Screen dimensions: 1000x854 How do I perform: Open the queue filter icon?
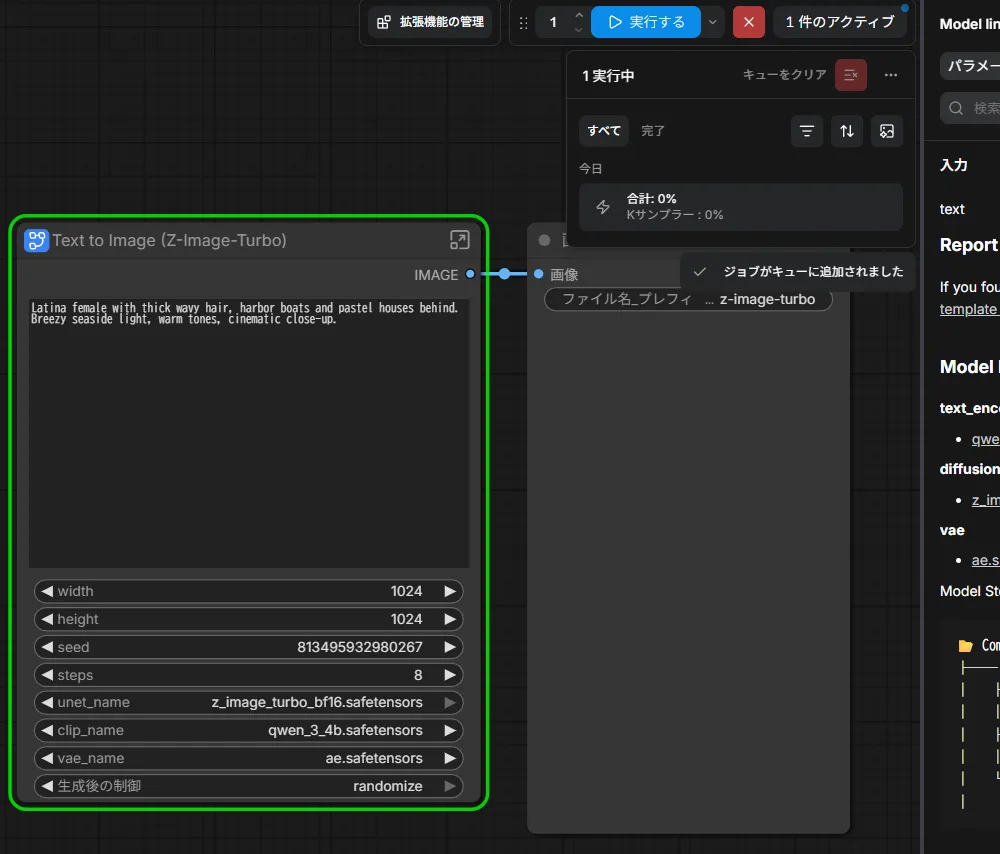pyautogui.click(x=807, y=131)
